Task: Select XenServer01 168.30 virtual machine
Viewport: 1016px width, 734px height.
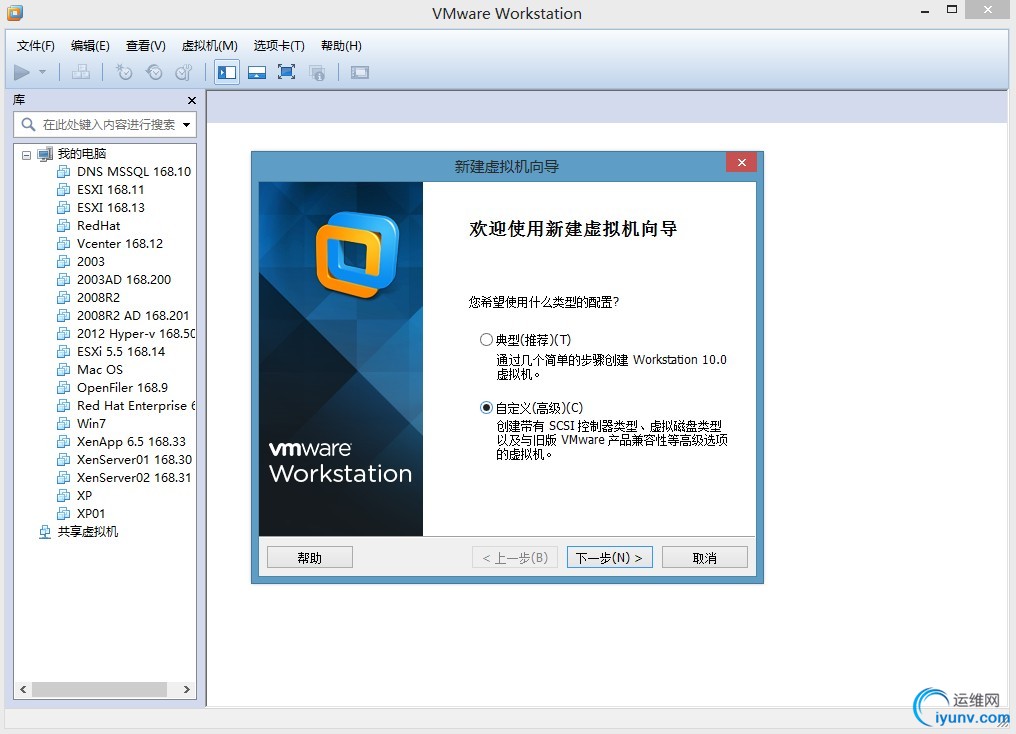Action: click(x=134, y=460)
